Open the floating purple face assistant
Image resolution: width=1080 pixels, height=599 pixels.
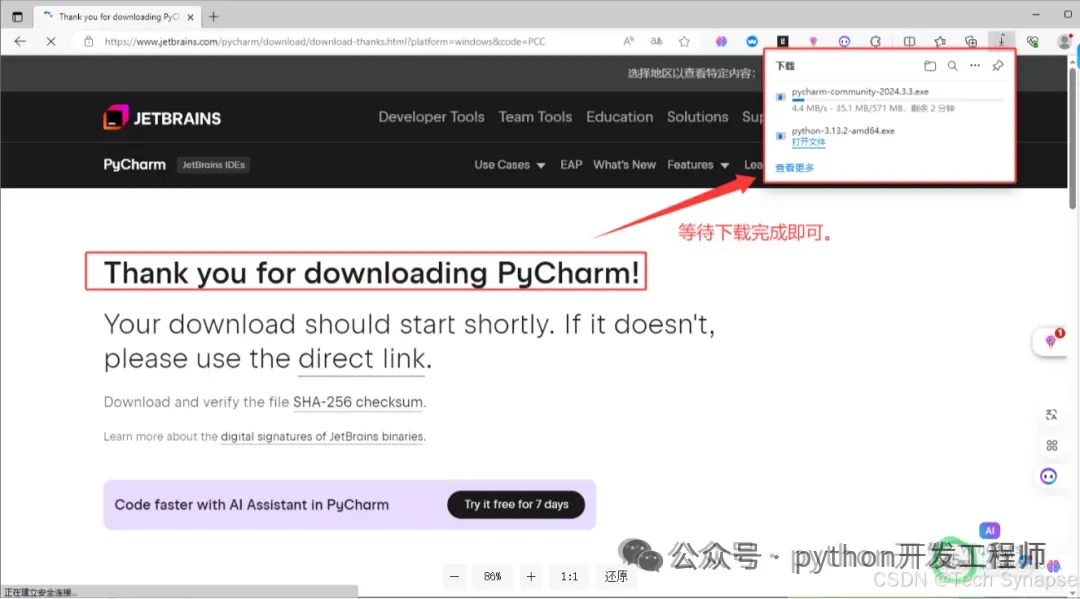coord(1048,476)
